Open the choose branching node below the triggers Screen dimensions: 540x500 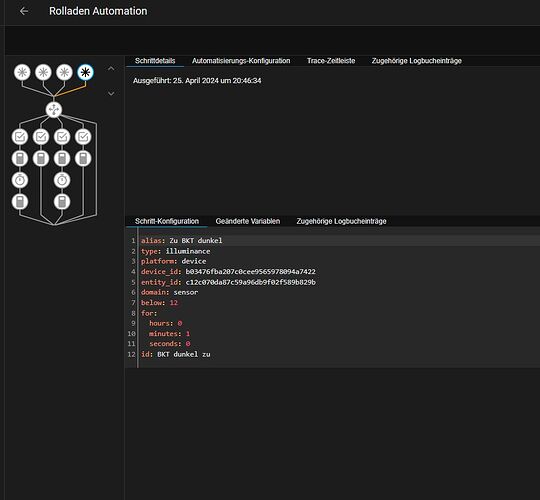click(54, 110)
